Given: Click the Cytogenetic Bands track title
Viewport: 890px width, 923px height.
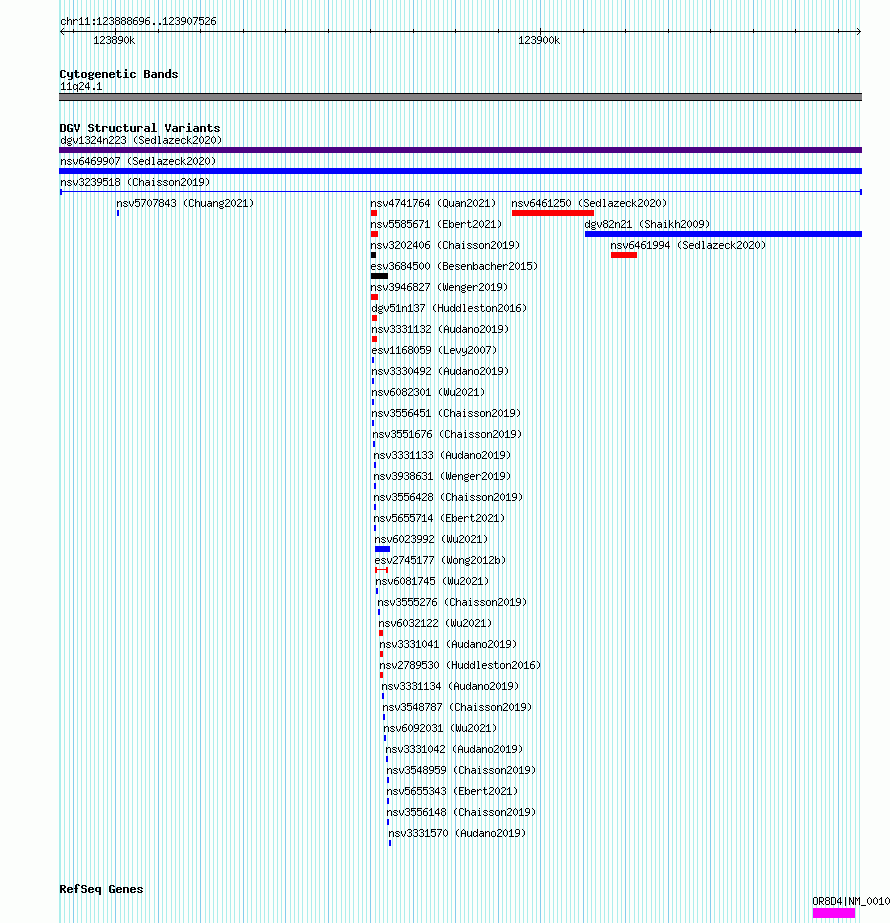Looking at the screenshot, I should (119, 74).
